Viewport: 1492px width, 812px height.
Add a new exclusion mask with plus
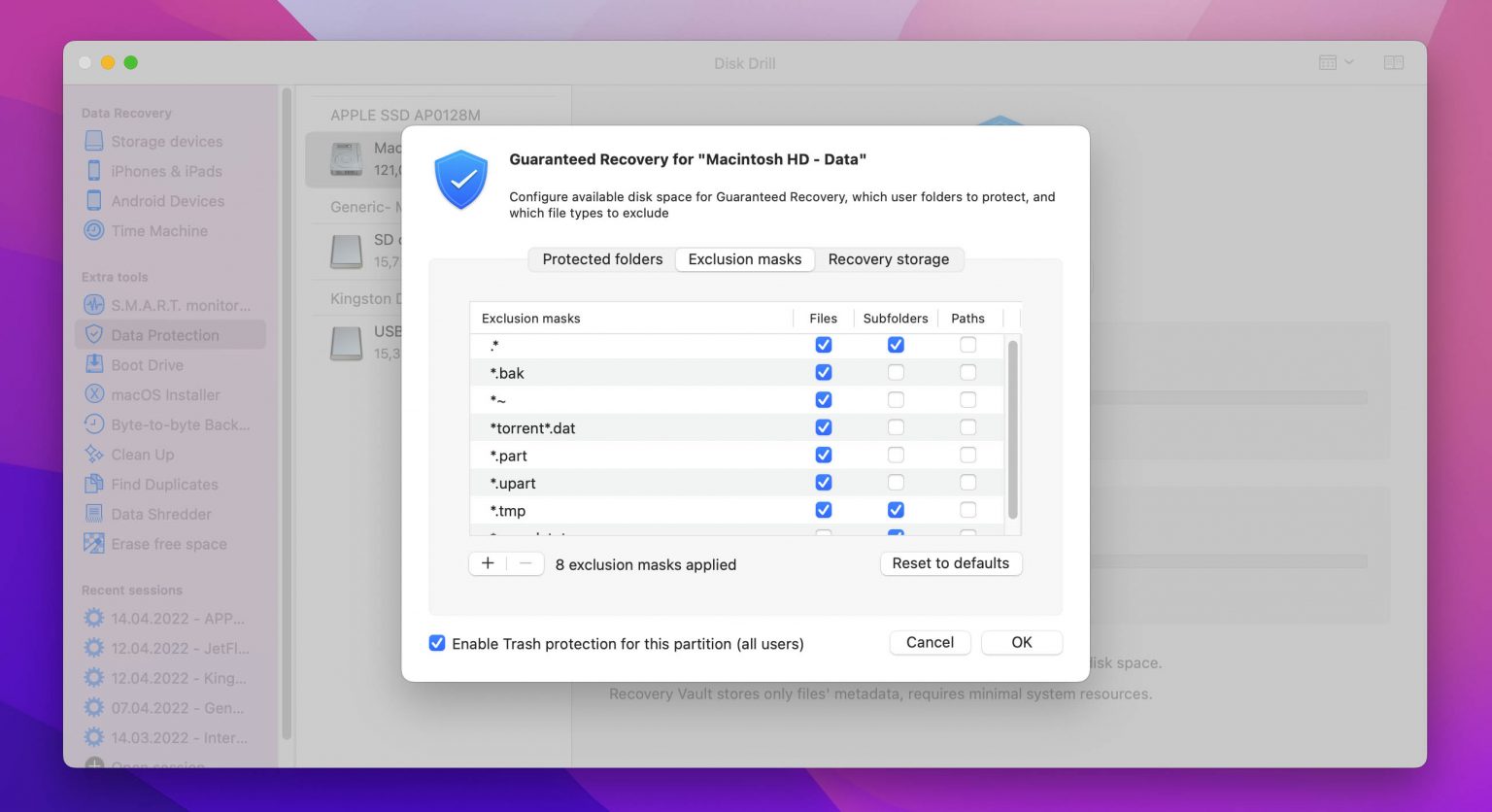(x=488, y=562)
